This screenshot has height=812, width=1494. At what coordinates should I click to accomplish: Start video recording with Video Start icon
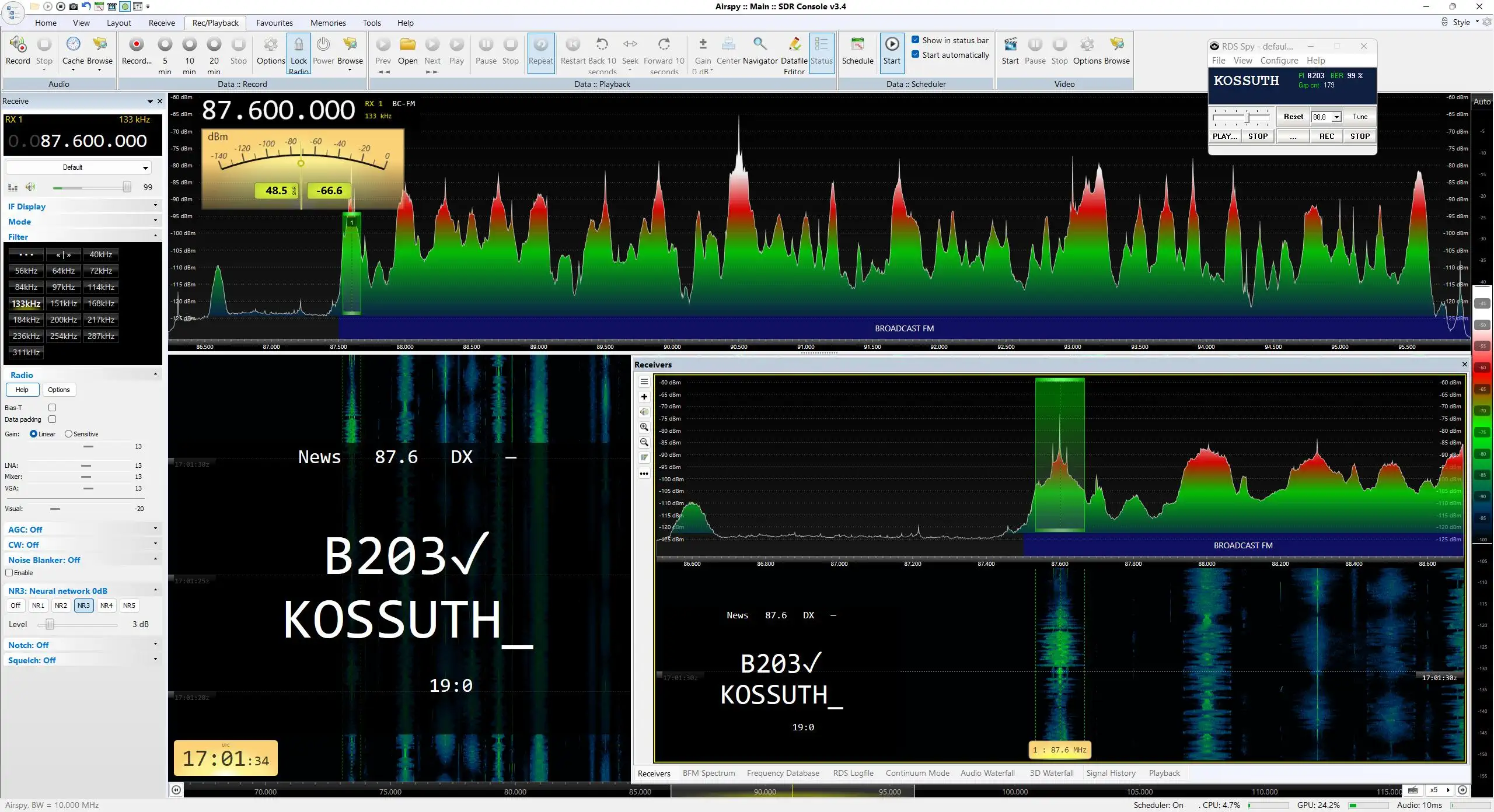(x=1010, y=44)
